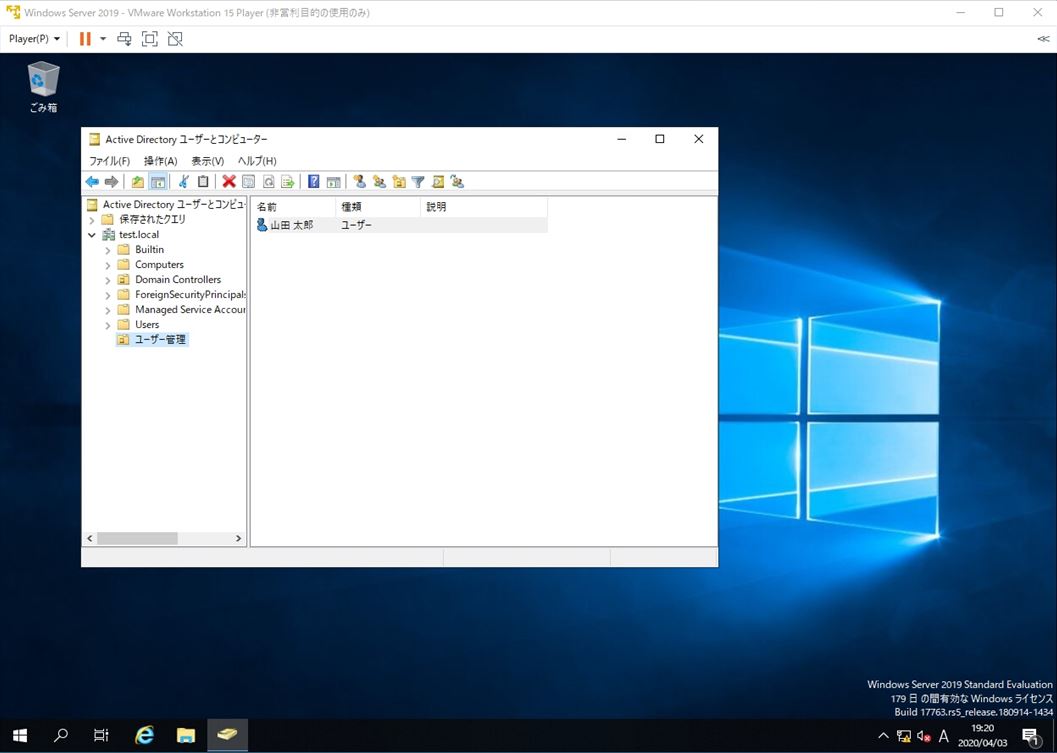This screenshot has height=753, width=1057.
Task: Open the dropdown arrow beside pause button
Action: pos(103,39)
